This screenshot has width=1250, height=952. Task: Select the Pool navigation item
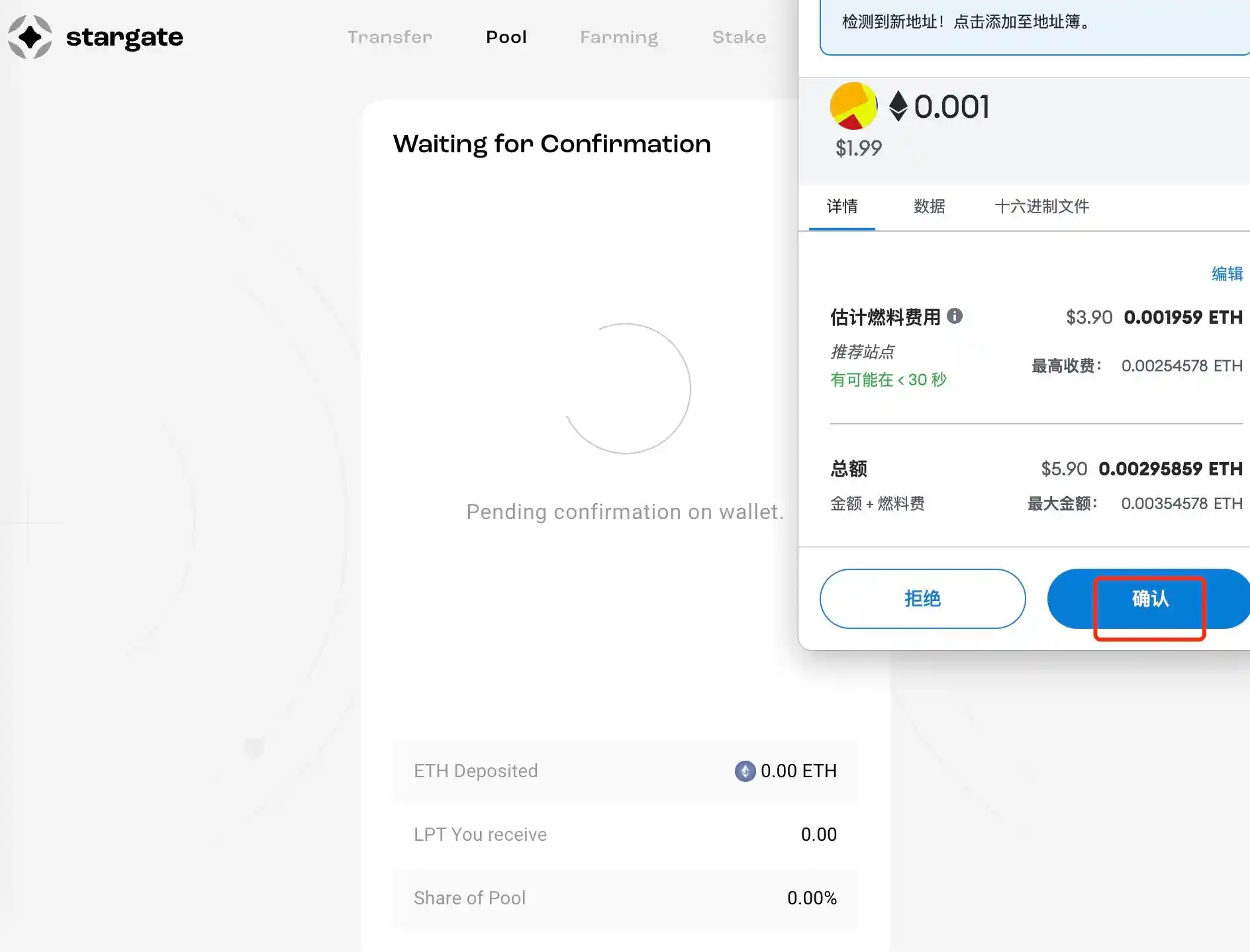506,37
